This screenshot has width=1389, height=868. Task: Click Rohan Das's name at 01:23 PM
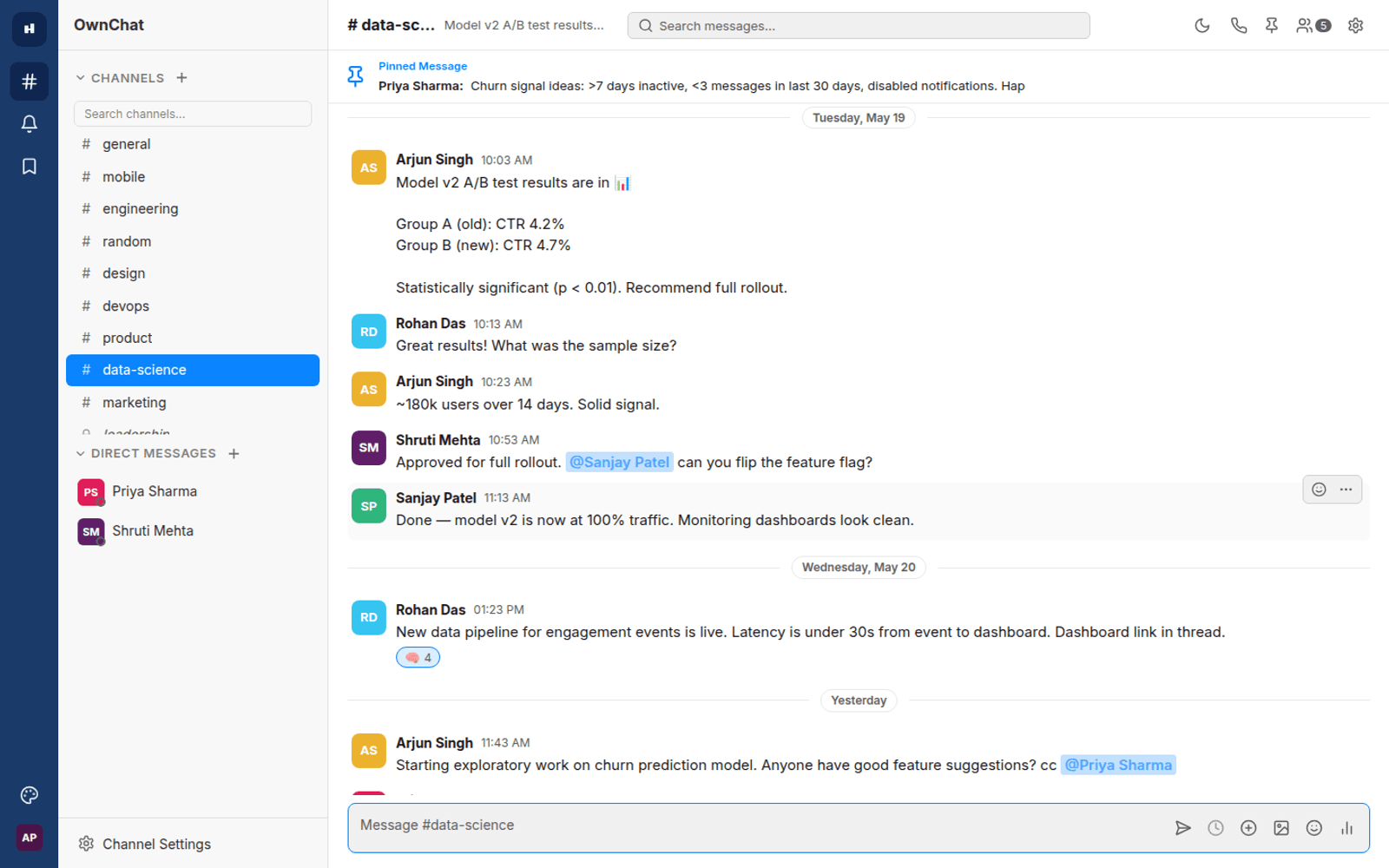pyautogui.click(x=431, y=610)
